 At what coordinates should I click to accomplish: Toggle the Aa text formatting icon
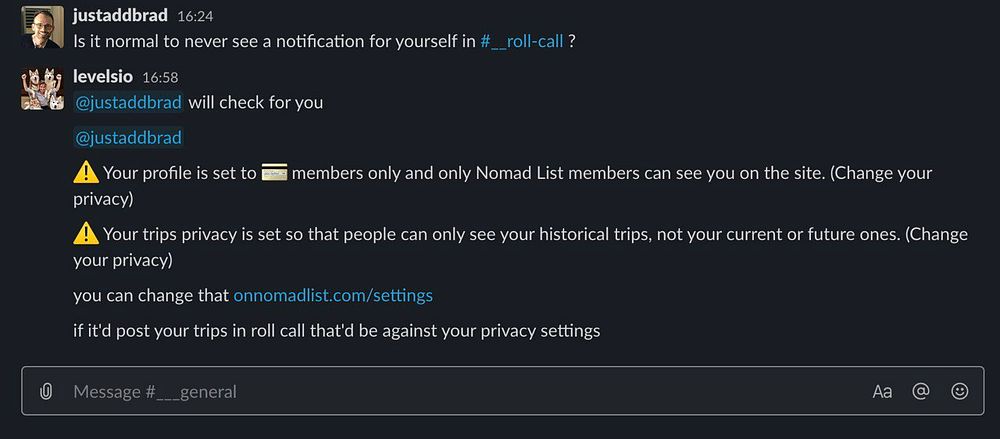(x=882, y=391)
